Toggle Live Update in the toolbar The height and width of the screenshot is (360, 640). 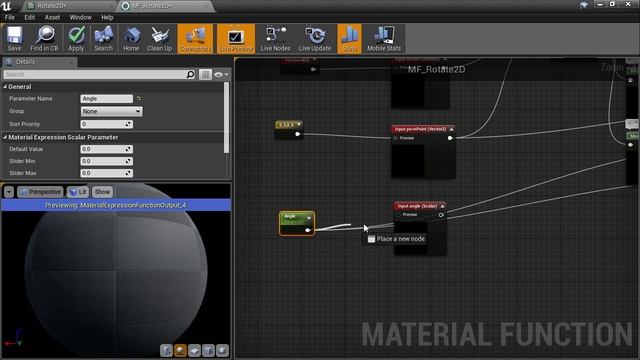tap(315, 38)
